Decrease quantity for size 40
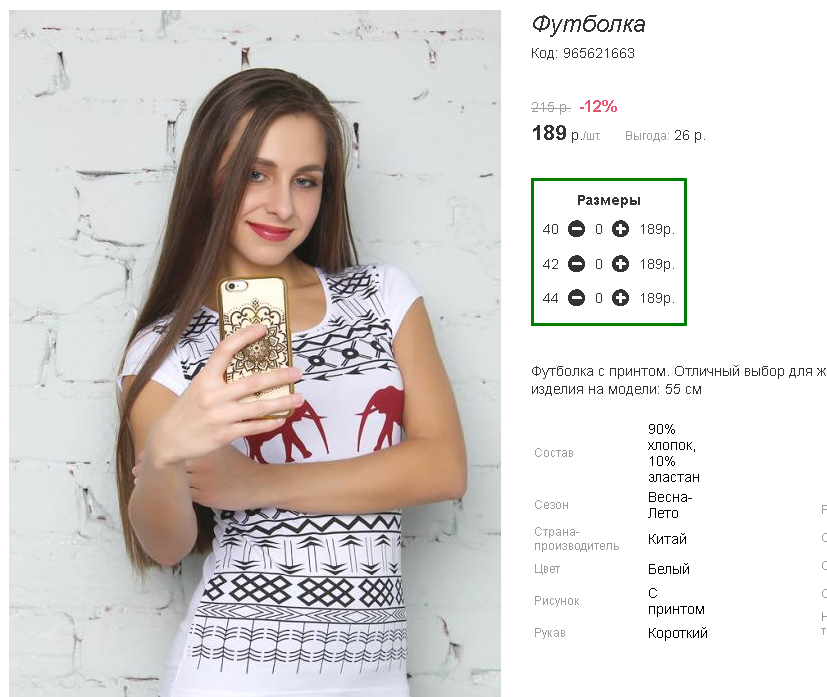The height and width of the screenshot is (697, 827). click(x=576, y=229)
